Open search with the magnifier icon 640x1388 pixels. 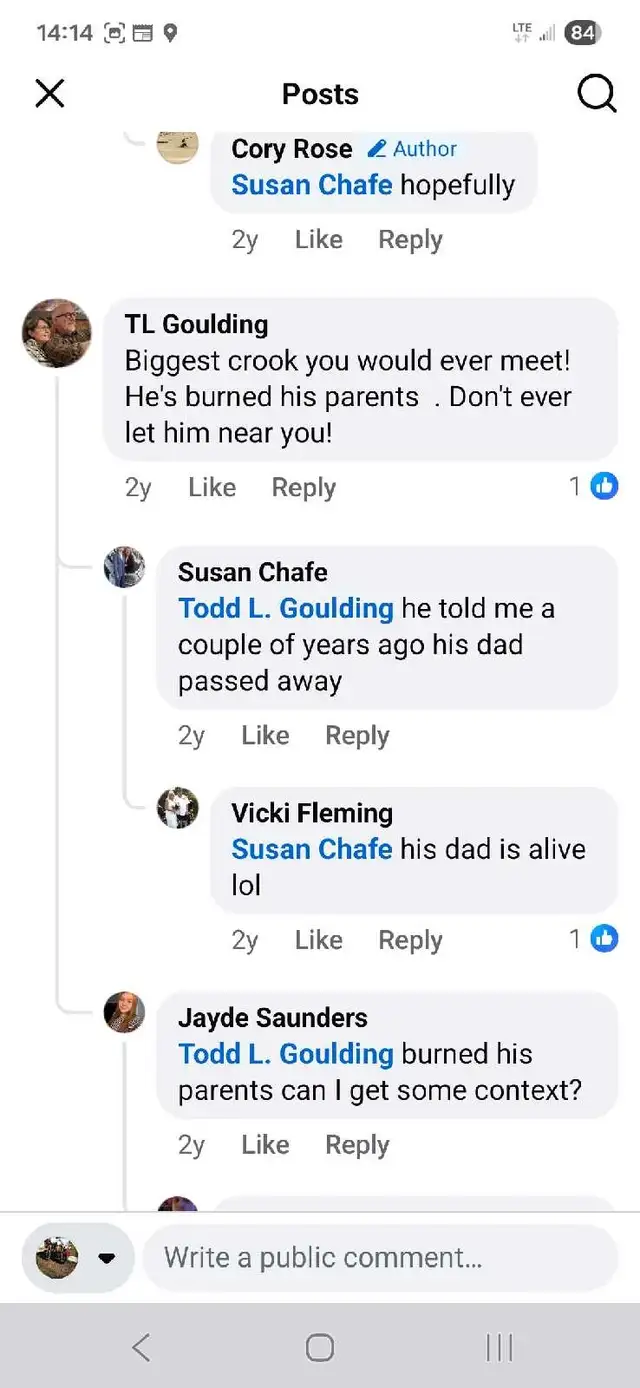[596, 94]
